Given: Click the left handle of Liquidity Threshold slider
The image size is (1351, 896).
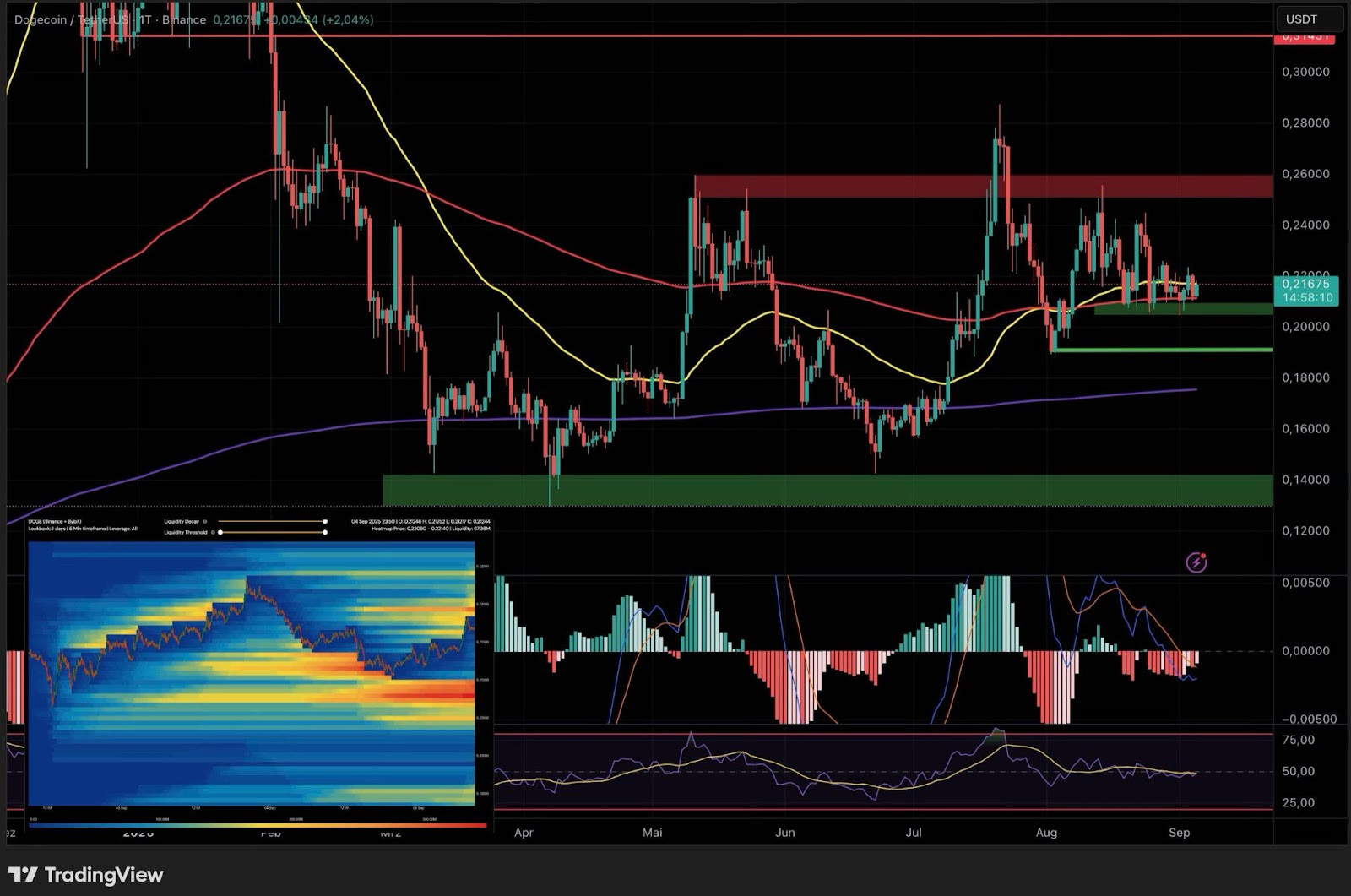Looking at the screenshot, I should click(220, 532).
